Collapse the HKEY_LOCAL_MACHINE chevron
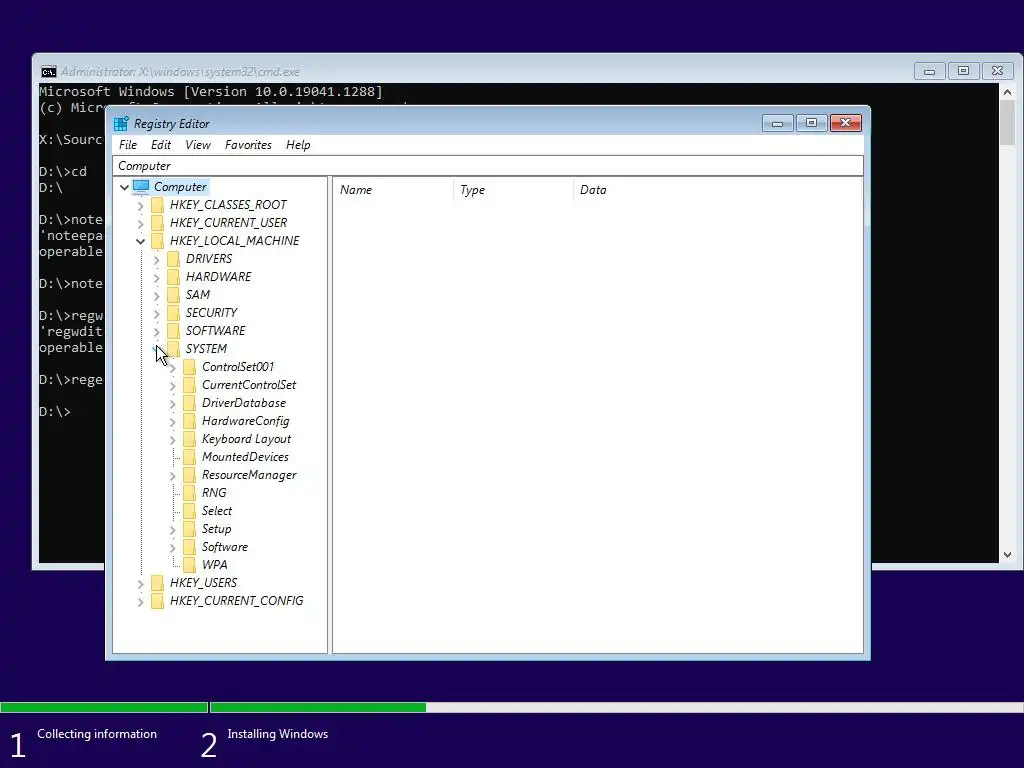The width and height of the screenshot is (1024, 768). pos(140,242)
